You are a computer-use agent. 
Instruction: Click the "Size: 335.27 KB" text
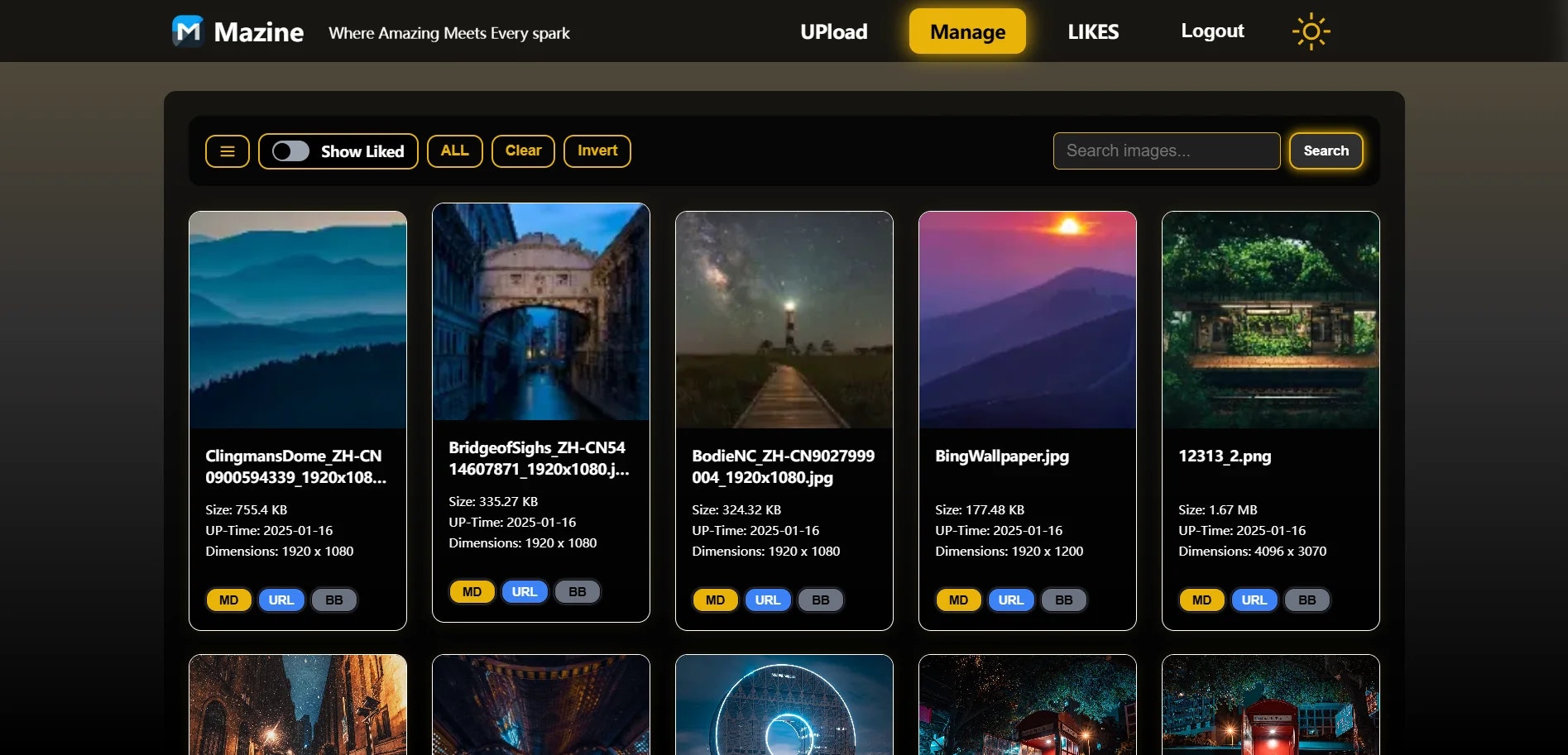point(493,501)
